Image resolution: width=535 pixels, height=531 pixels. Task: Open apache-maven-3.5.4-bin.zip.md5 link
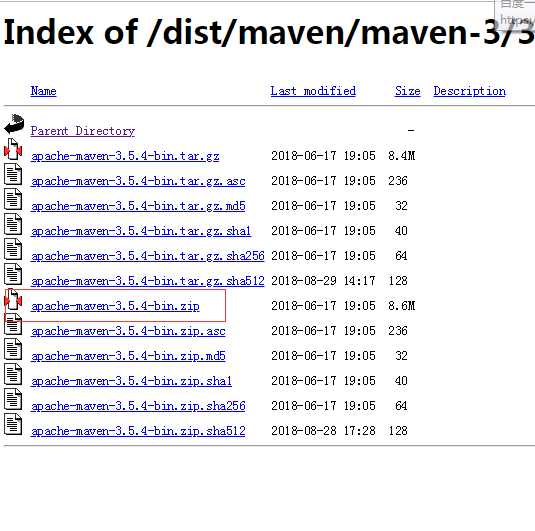coord(128,356)
